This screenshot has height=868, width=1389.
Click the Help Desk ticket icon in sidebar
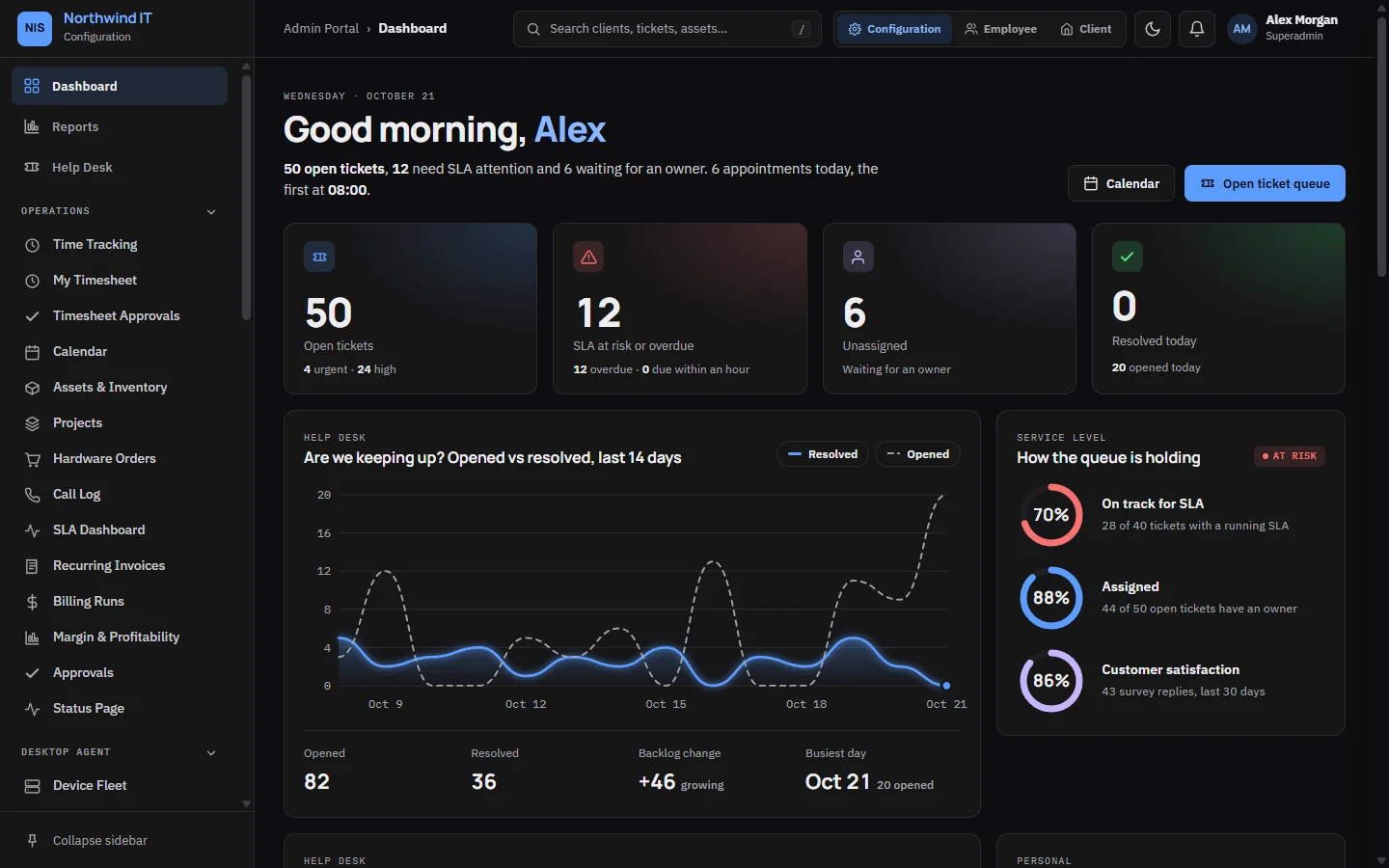[32, 167]
